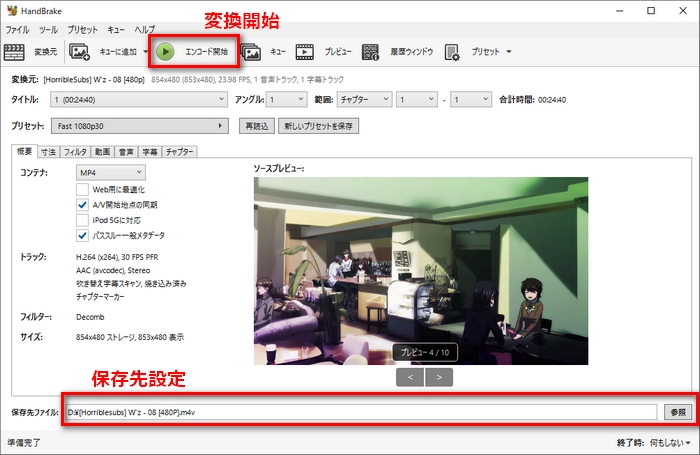Viewport: 700px width, 455px height.
Task: Open the タイトル dropdown
Action: coord(139,100)
